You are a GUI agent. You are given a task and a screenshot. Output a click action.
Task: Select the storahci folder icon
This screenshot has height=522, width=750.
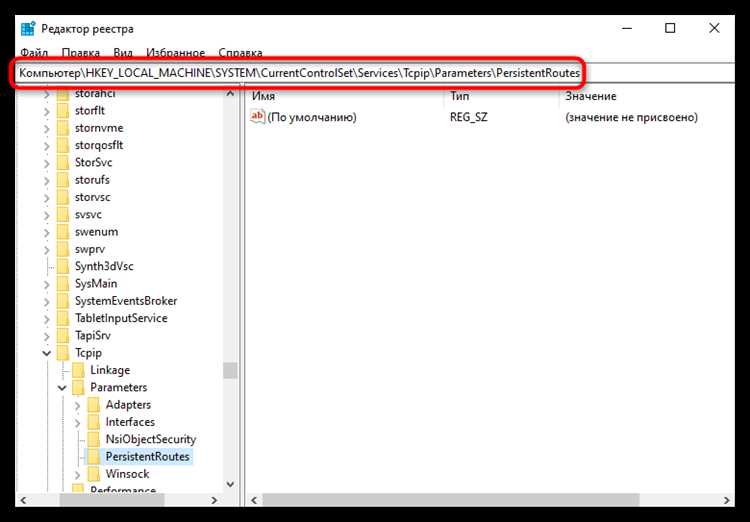[x=63, y=94]
